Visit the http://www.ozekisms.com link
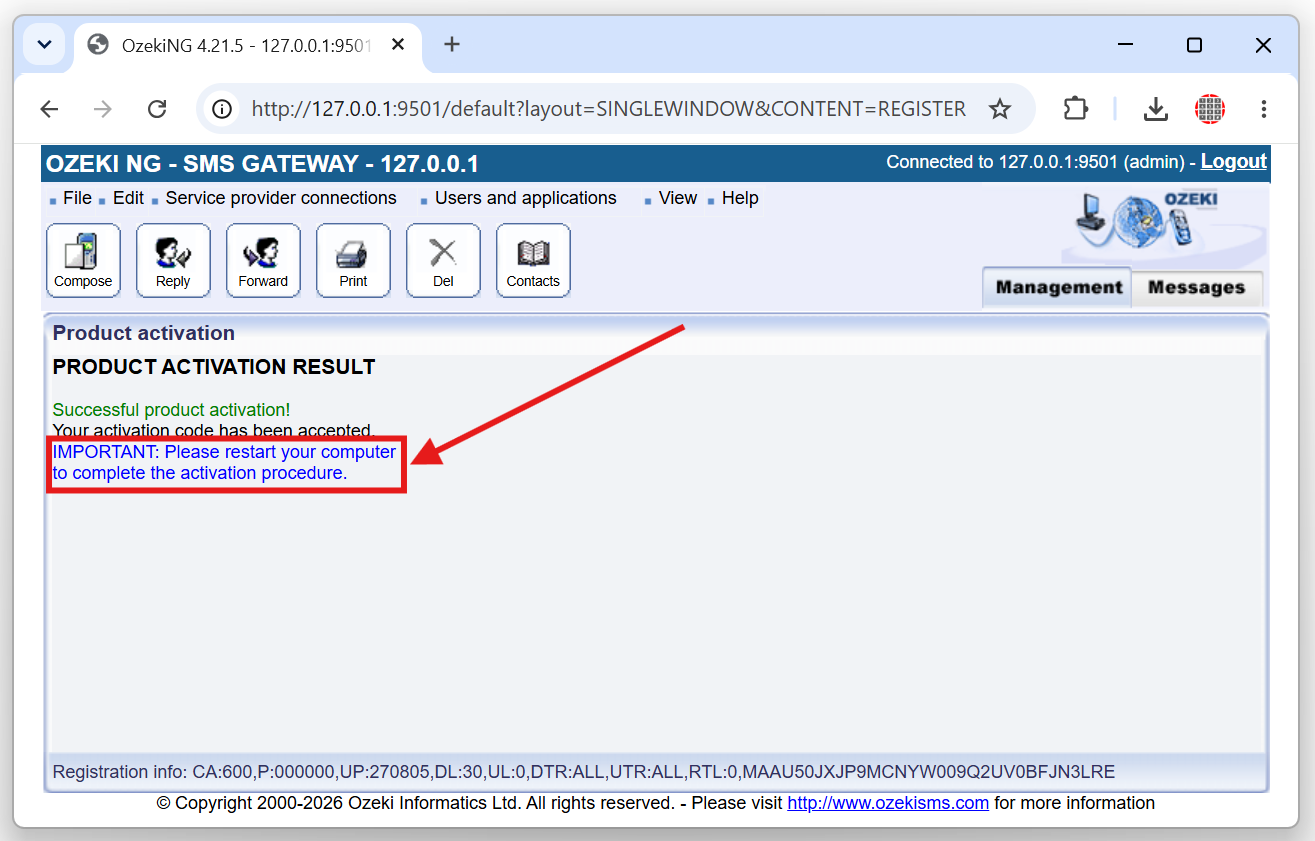 888,803
